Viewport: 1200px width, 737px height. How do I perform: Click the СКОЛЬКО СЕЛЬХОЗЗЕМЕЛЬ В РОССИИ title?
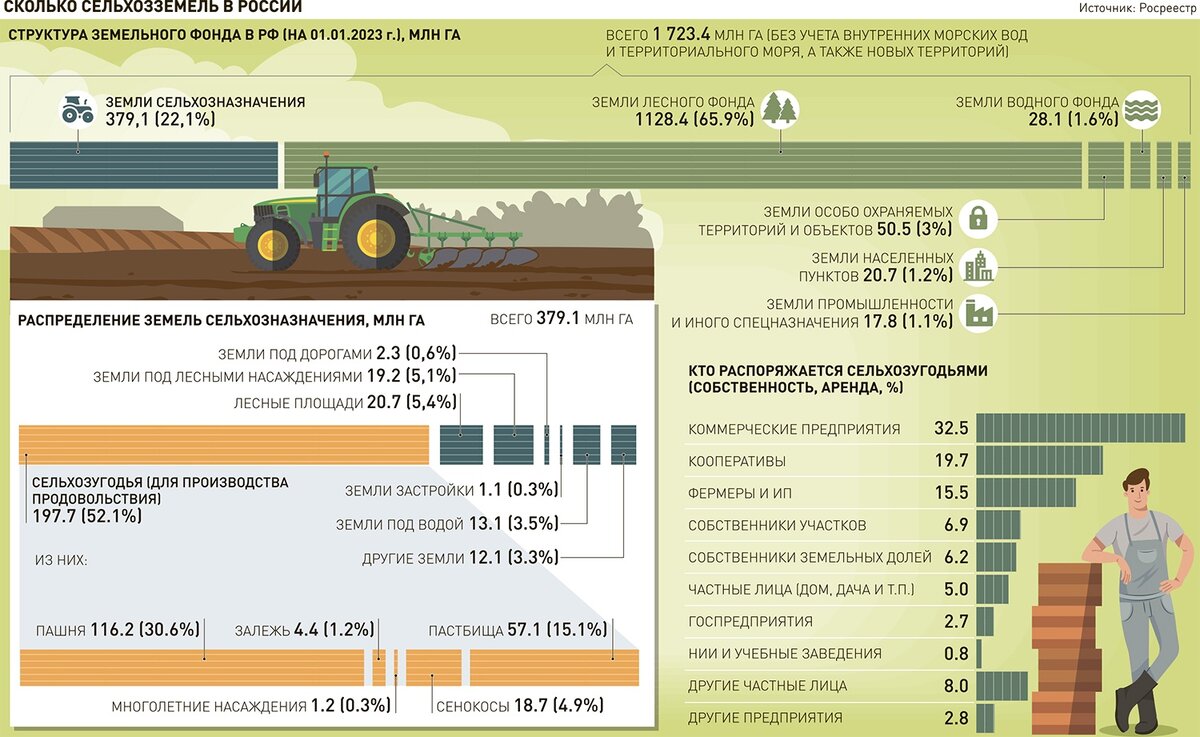pos(153,8)
